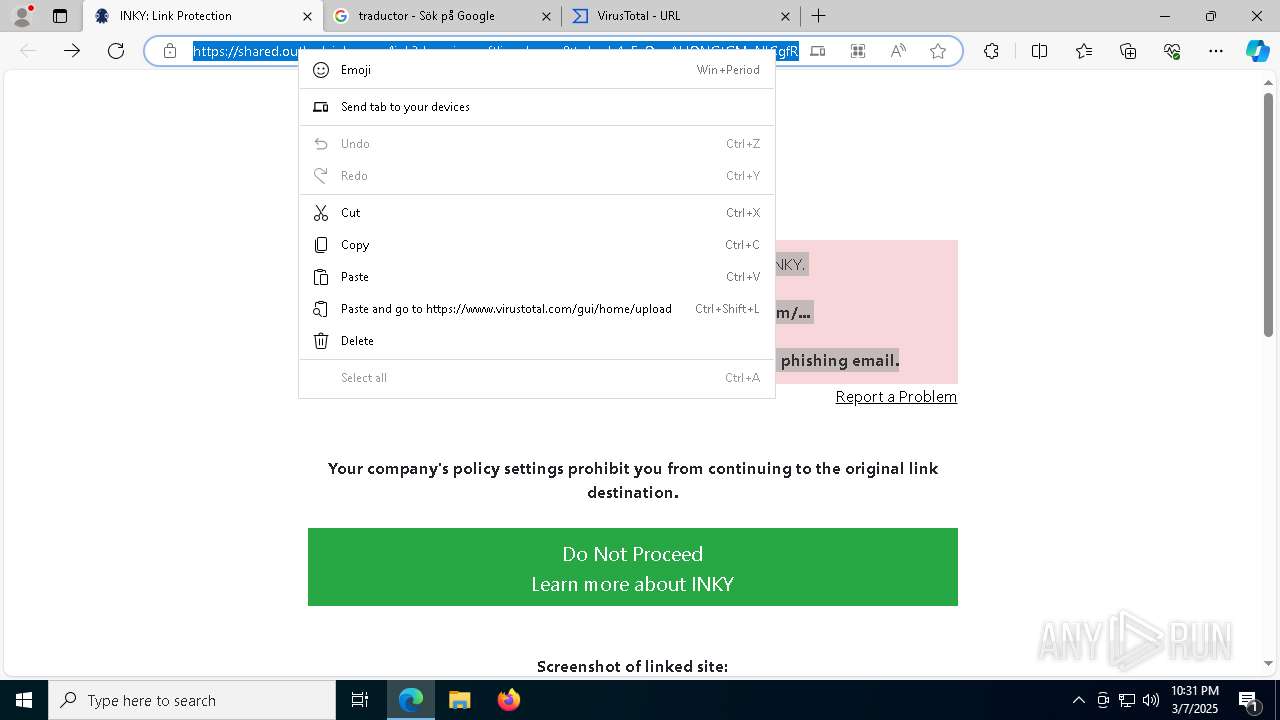Open Split screen view
This screenshot has height=720, width=1280.
[x=1039, y=51]
